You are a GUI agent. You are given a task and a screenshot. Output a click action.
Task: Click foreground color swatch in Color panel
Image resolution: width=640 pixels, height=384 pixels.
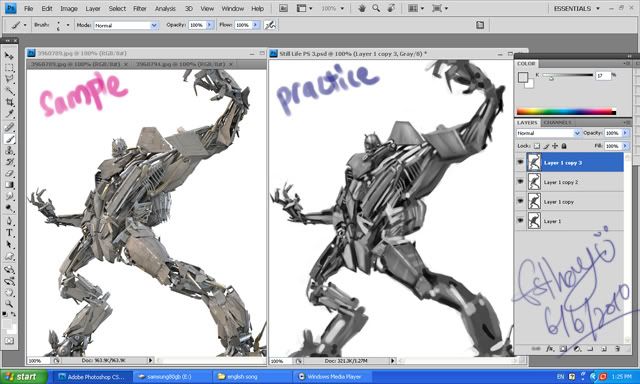coord(522,77)
